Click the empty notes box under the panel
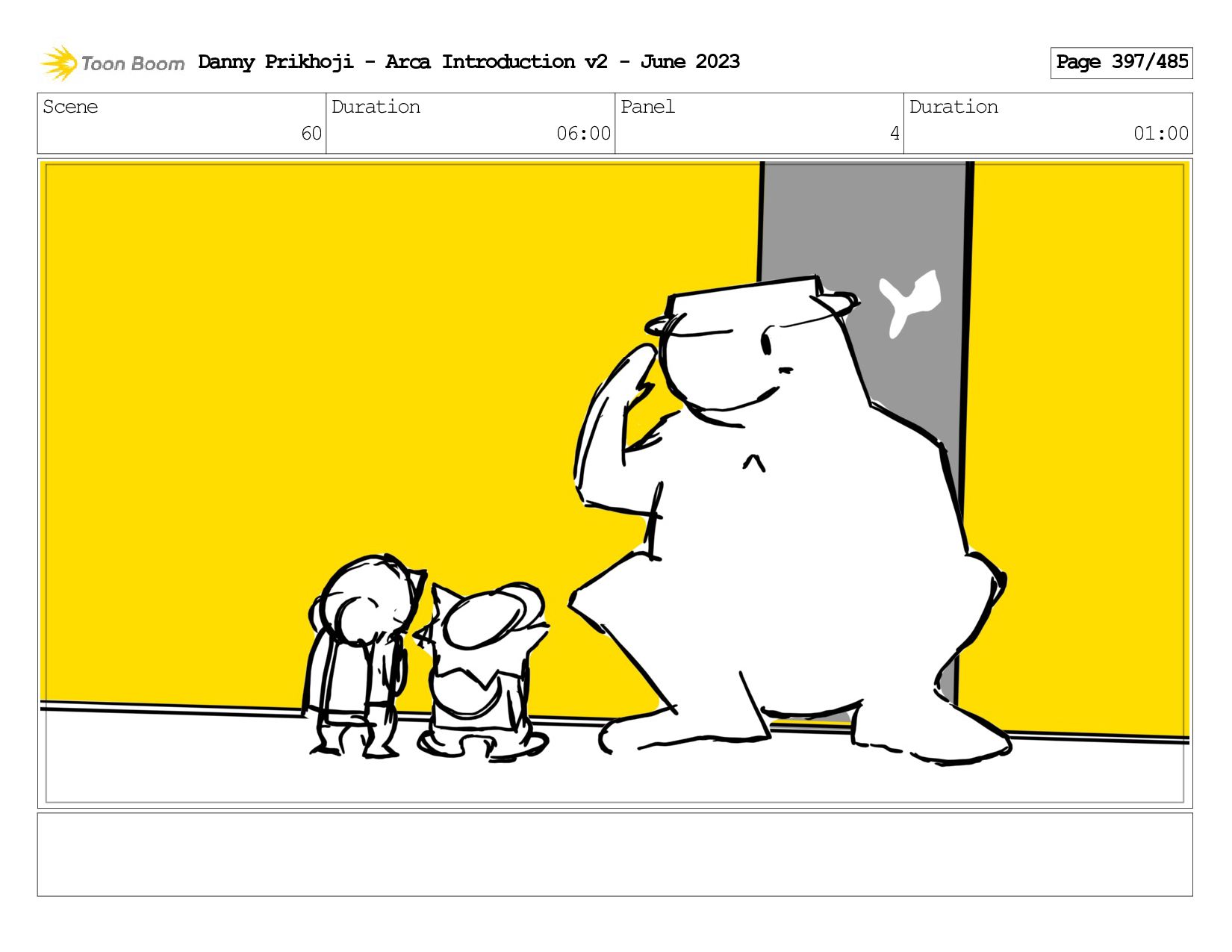 tap(615, 854)
